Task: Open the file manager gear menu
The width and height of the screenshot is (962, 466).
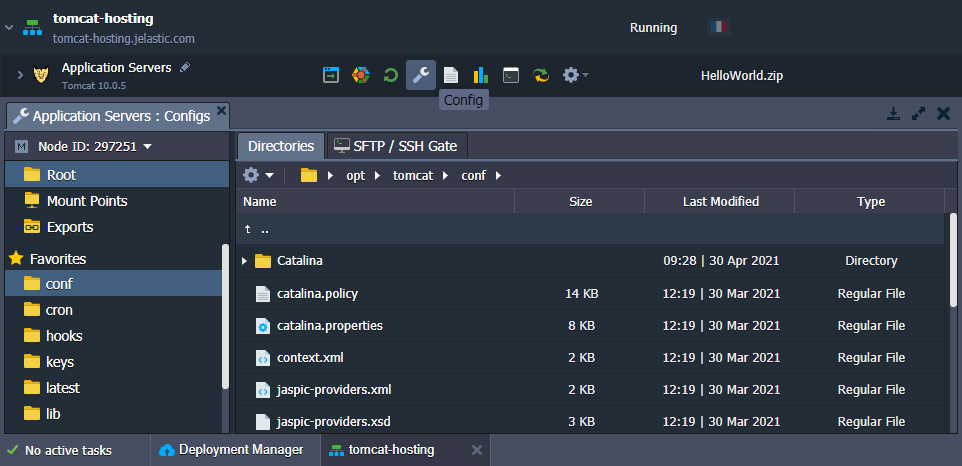Action: 259,175
